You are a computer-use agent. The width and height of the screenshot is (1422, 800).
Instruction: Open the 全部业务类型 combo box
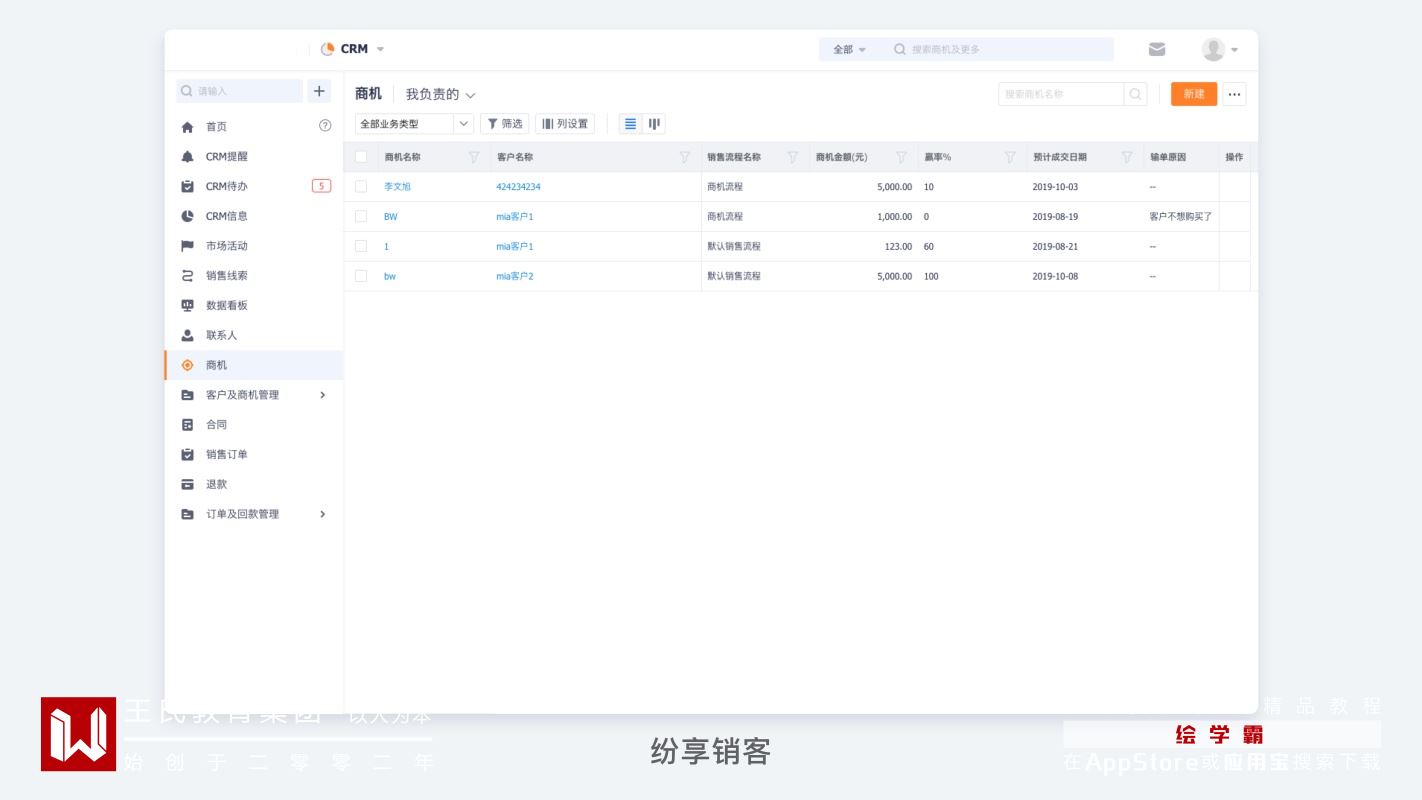(x=415, y=124)
